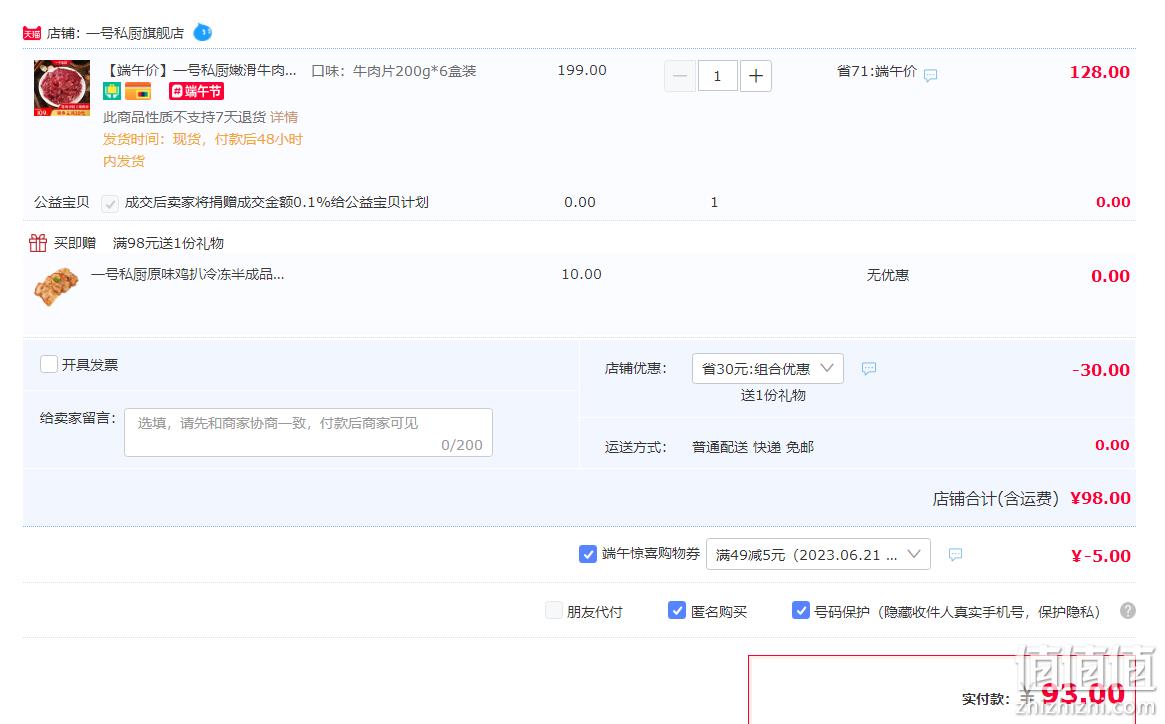The width and height of the screenshot is (1165, 724).
Task: Click the 满98元送1份礼物 promotion text
Action: (169, 243)
